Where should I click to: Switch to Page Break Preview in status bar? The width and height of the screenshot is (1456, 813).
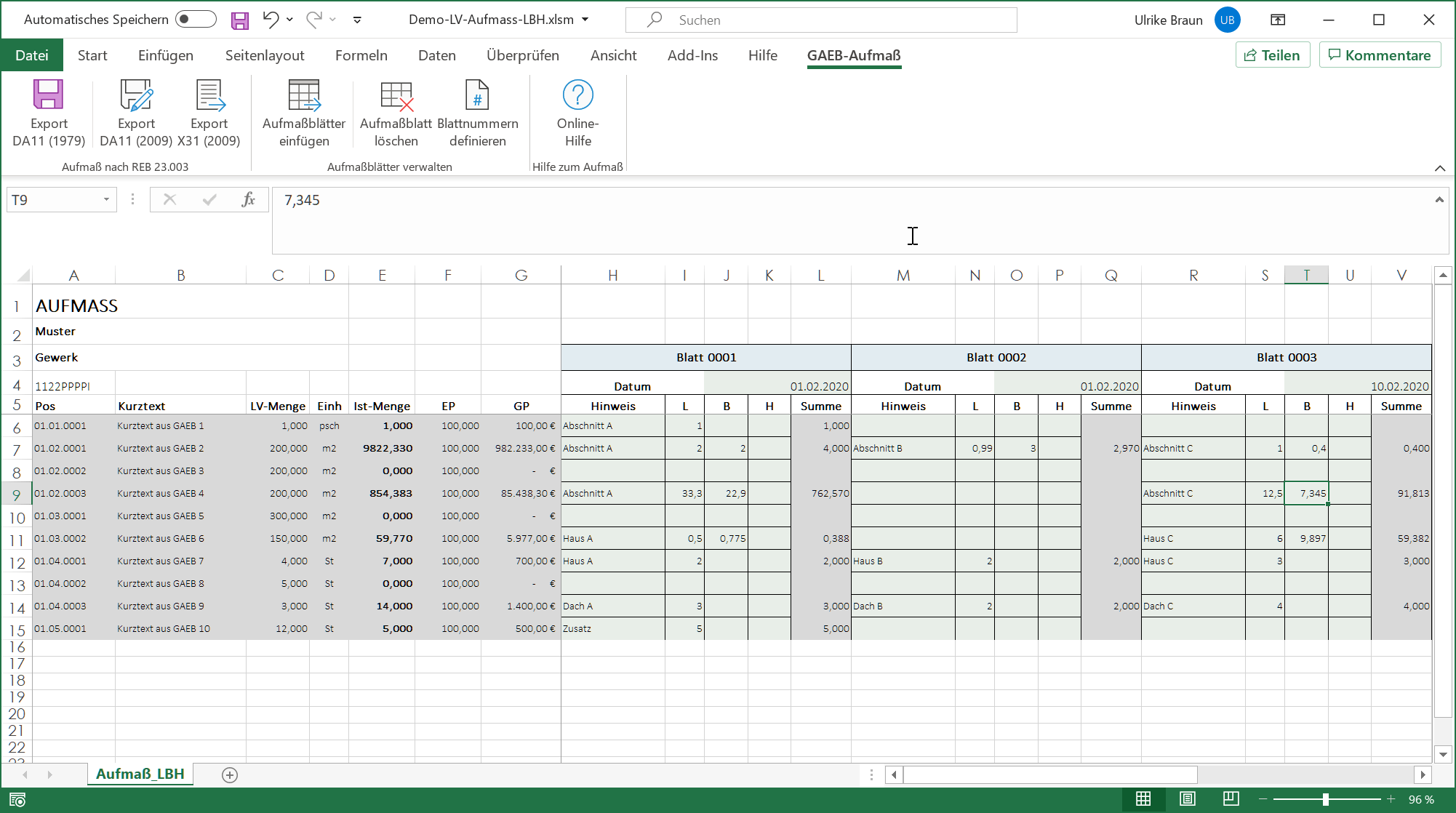pos(1231,799)
